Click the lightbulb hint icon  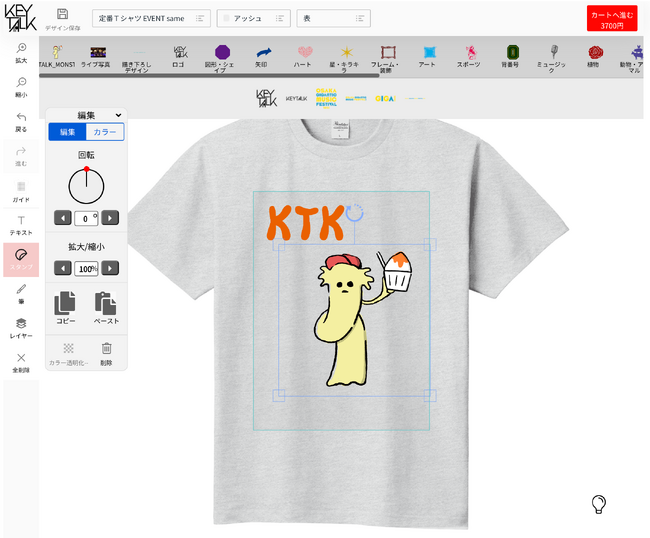click(599, 504)
